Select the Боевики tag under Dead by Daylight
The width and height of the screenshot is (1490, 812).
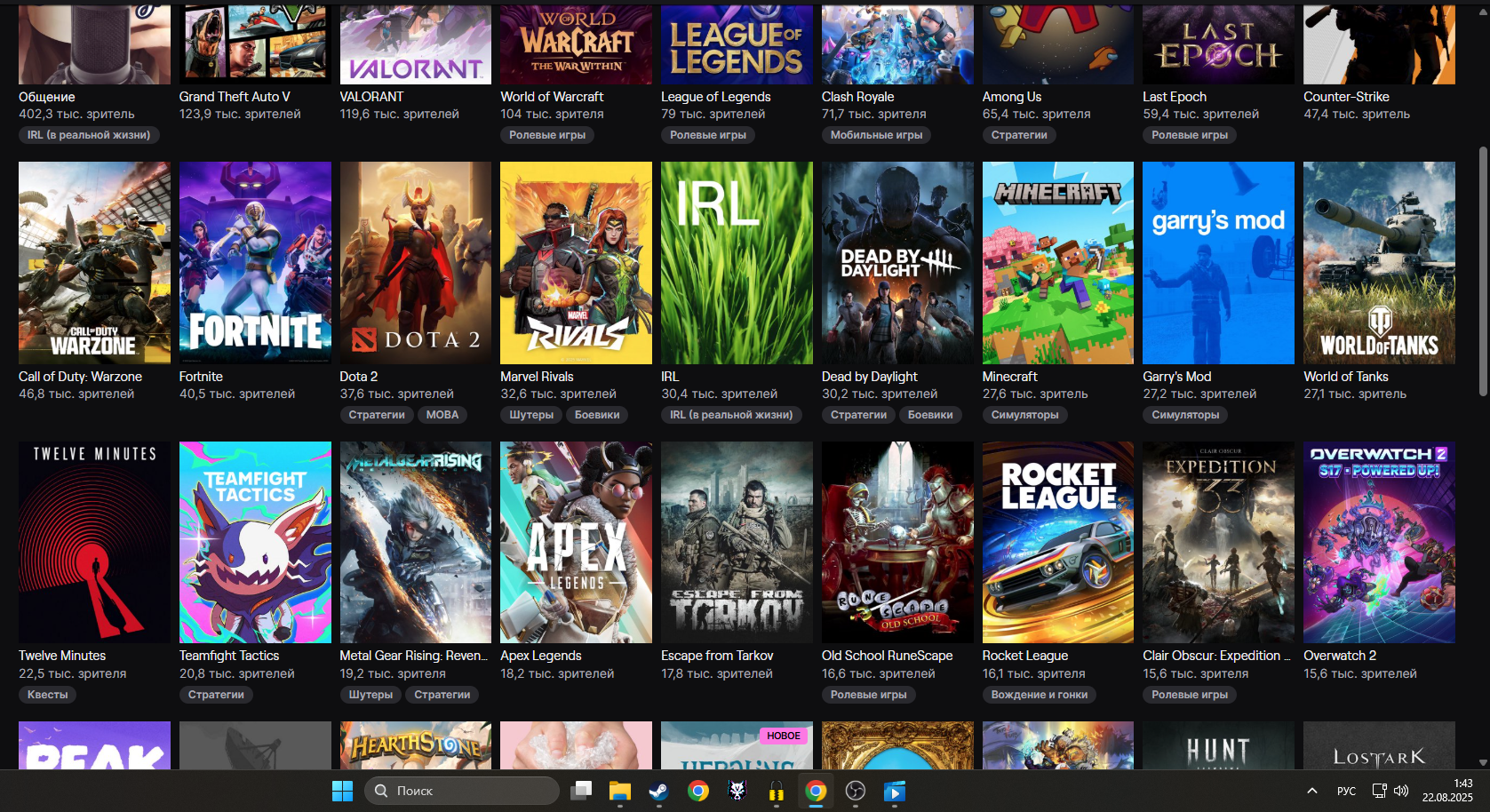click(930, 415)
